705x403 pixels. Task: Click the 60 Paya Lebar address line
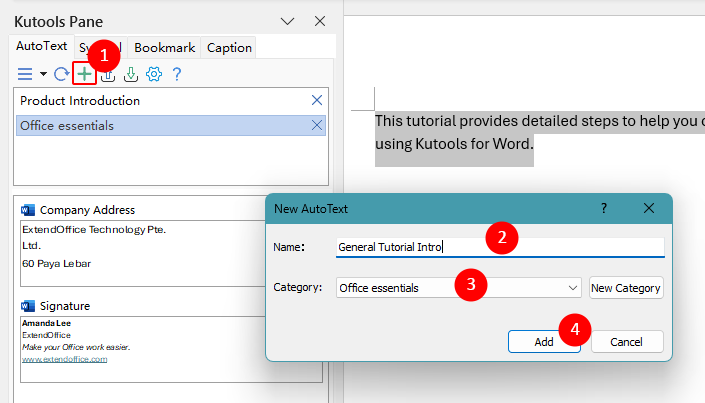(57, 264)
